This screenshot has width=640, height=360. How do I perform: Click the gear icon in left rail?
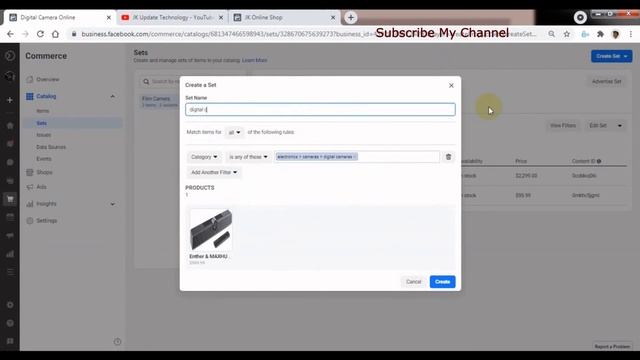point(10,305)
